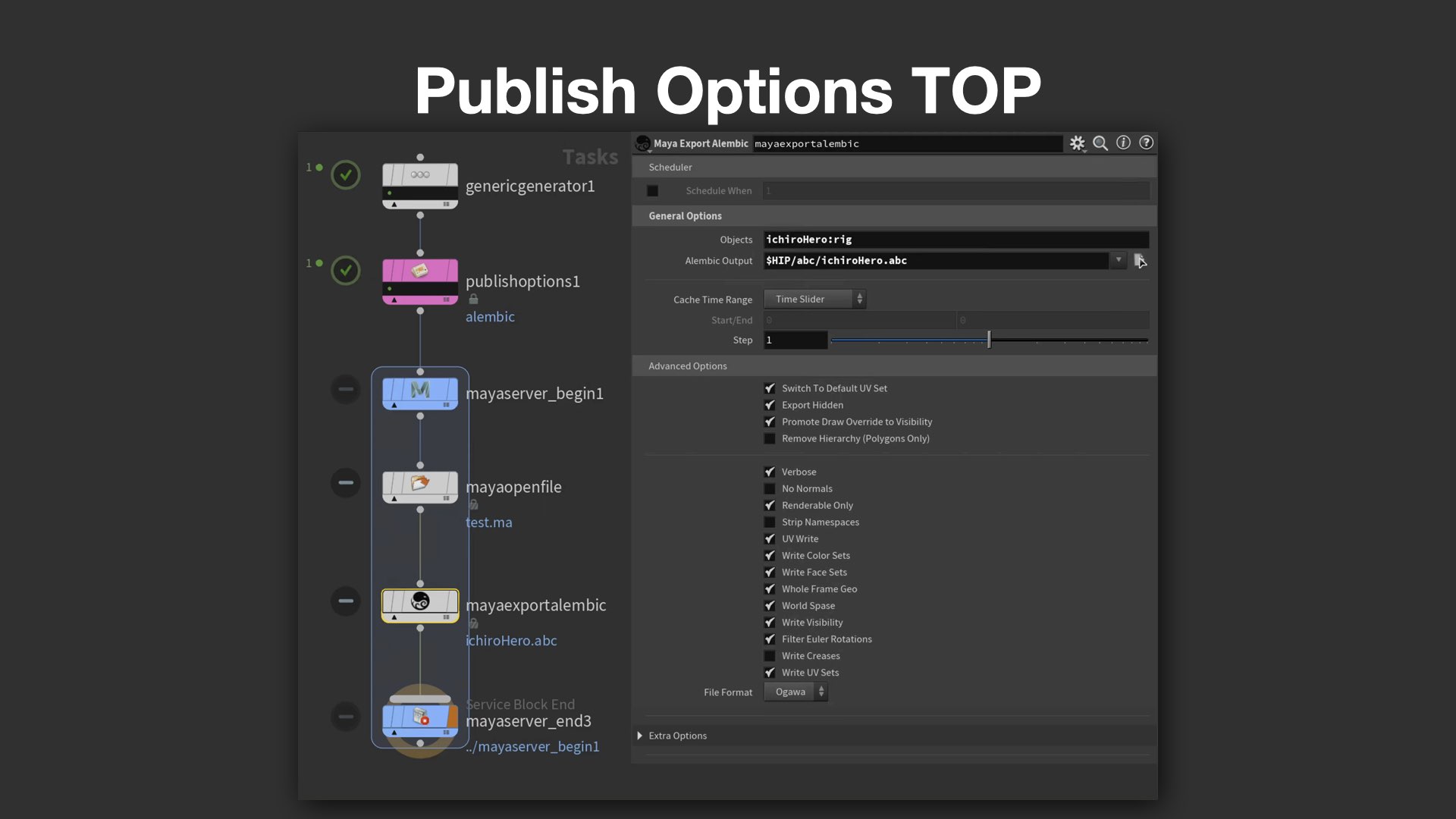Screen dimensions: 1456x819
Task: Uncheck Export Hidden option
Action: [x=770, y=405]
